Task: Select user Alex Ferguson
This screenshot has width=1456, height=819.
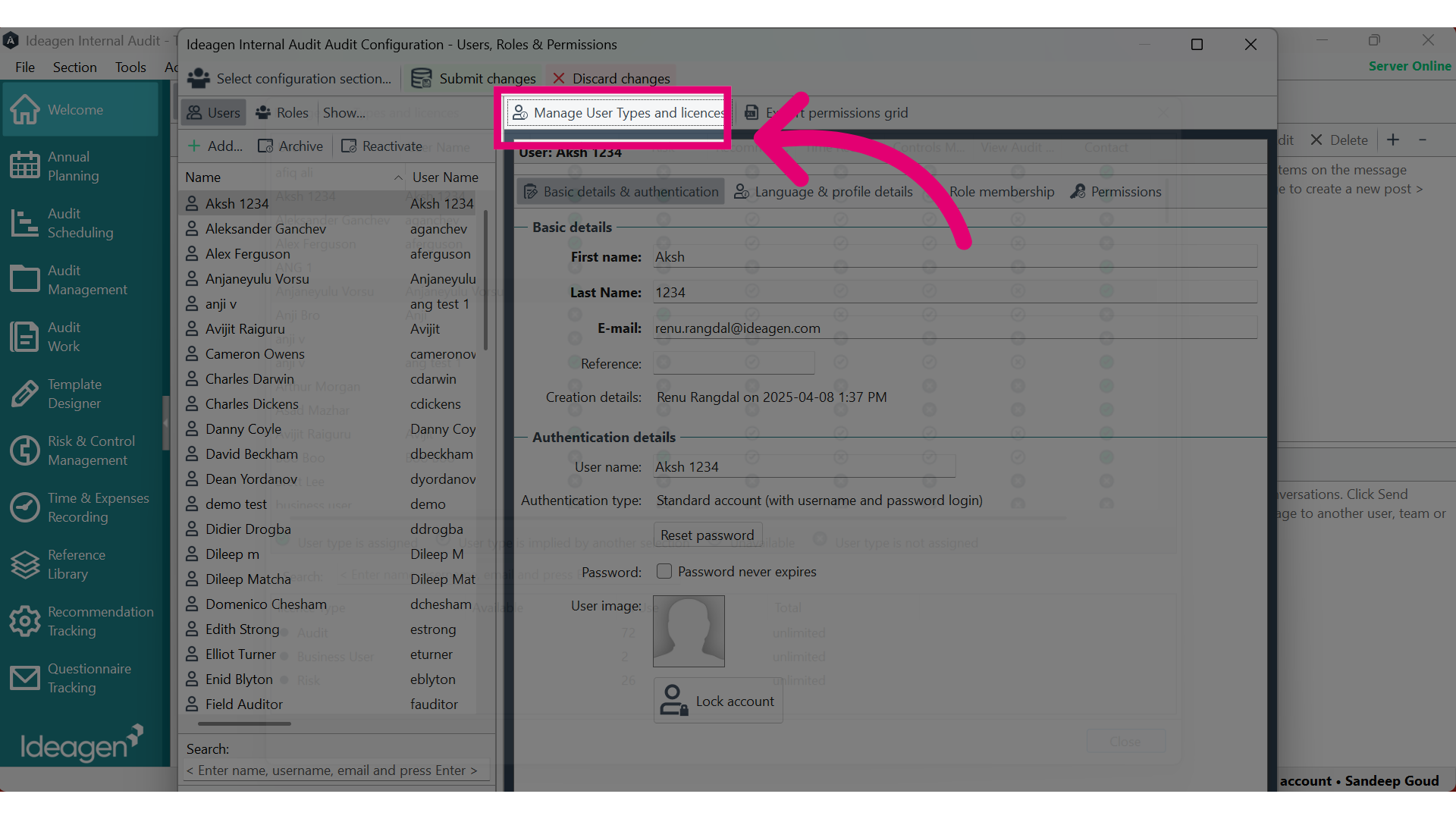Action: [328, 254]
